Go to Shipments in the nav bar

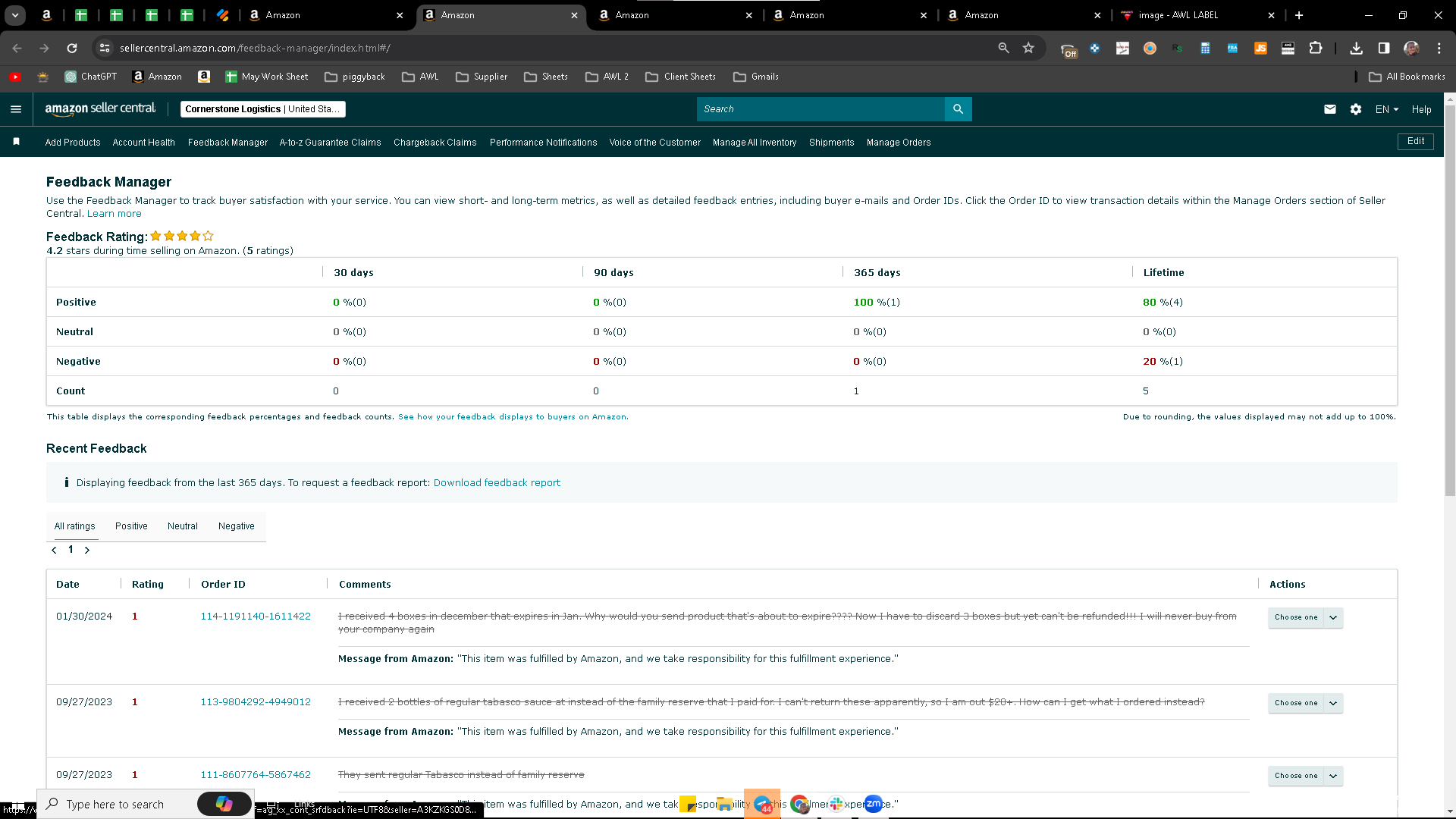pos(831,143)
